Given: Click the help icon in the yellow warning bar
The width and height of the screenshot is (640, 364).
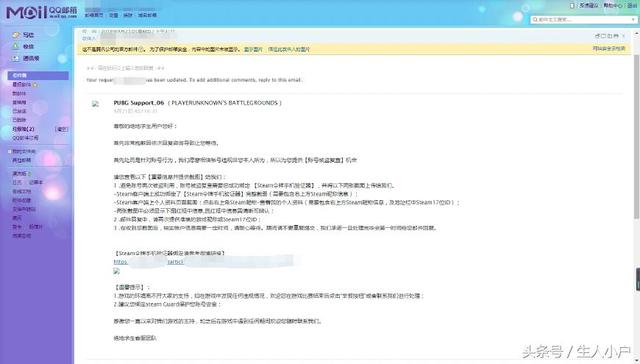Looking at the screenshot, I should (141, 49).
